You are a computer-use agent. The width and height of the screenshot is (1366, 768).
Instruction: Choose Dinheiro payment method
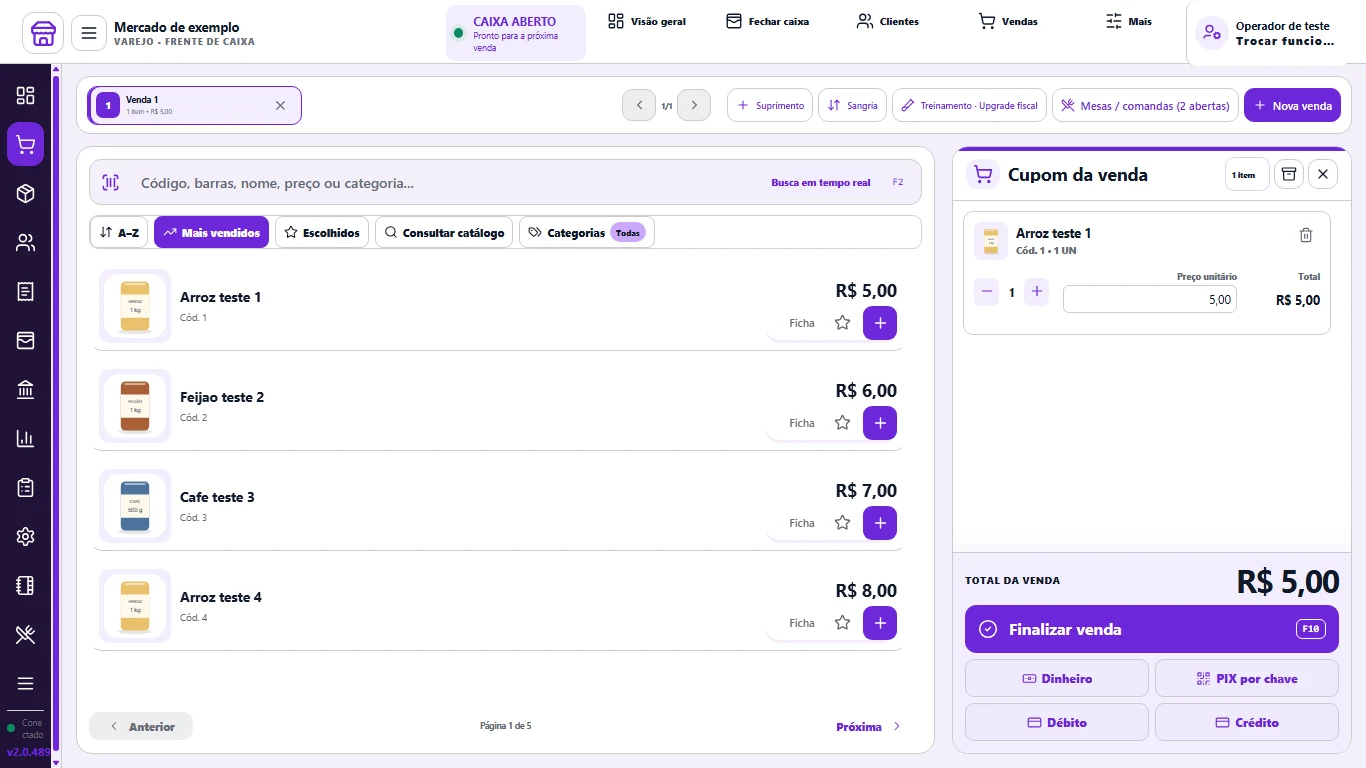click(1057, 678)
